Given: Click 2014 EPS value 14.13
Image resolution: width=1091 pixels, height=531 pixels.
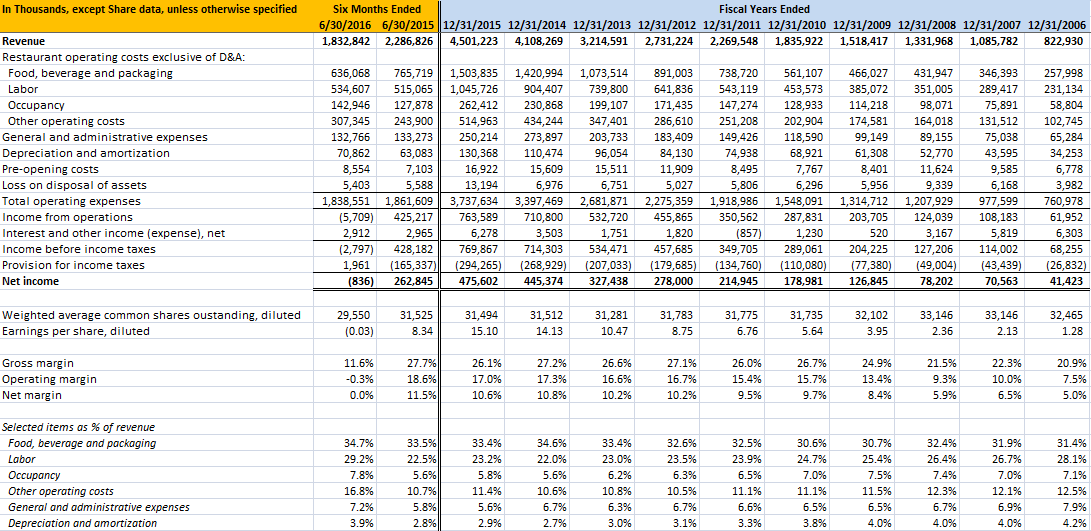Looking at the screenshot, I should (550, 331).
